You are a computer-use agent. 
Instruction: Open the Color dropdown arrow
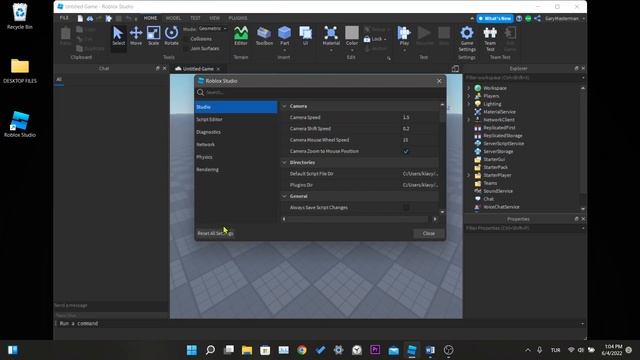(351, 51)
